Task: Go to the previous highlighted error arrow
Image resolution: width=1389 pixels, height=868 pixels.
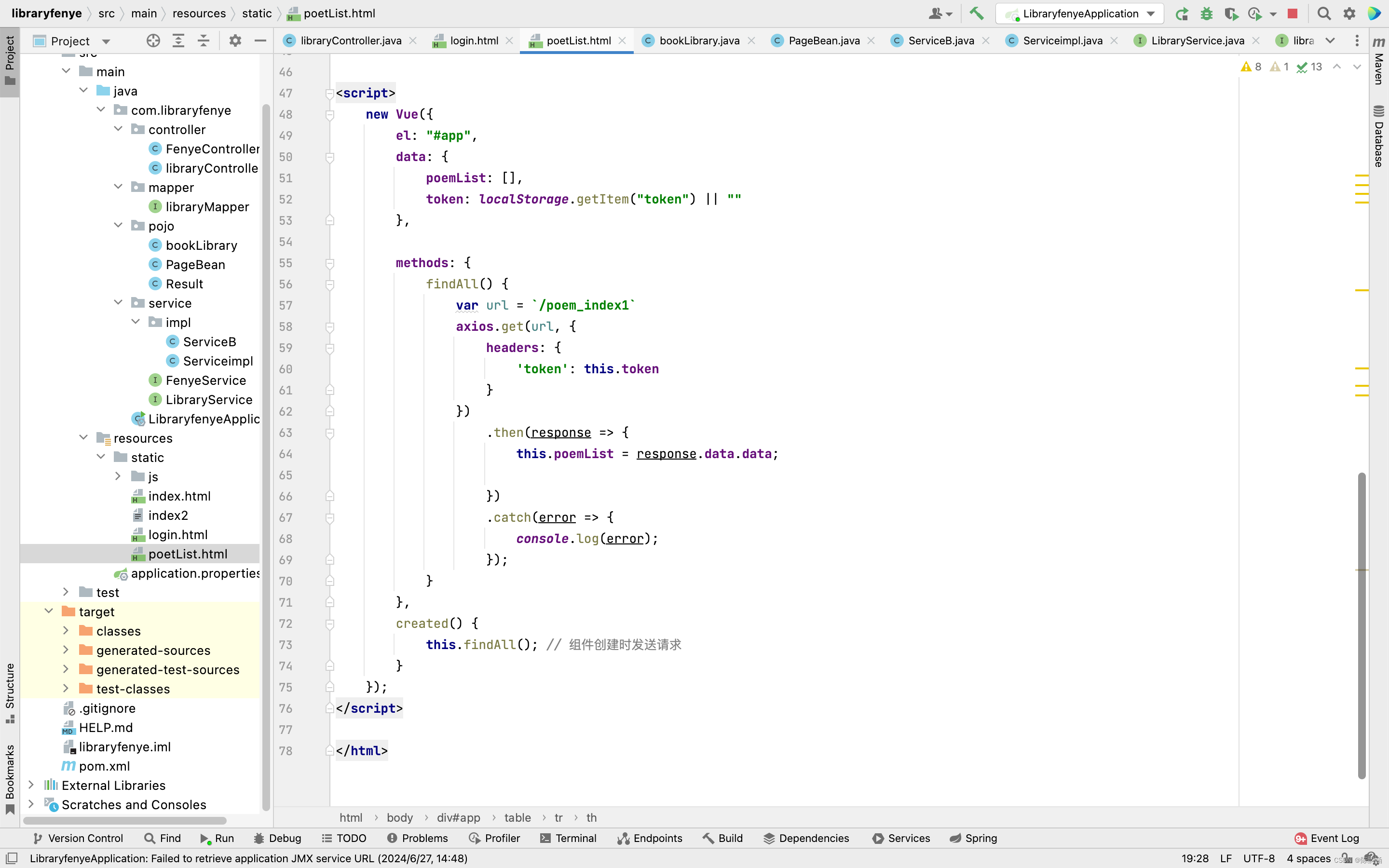Action: (1337, 67)
